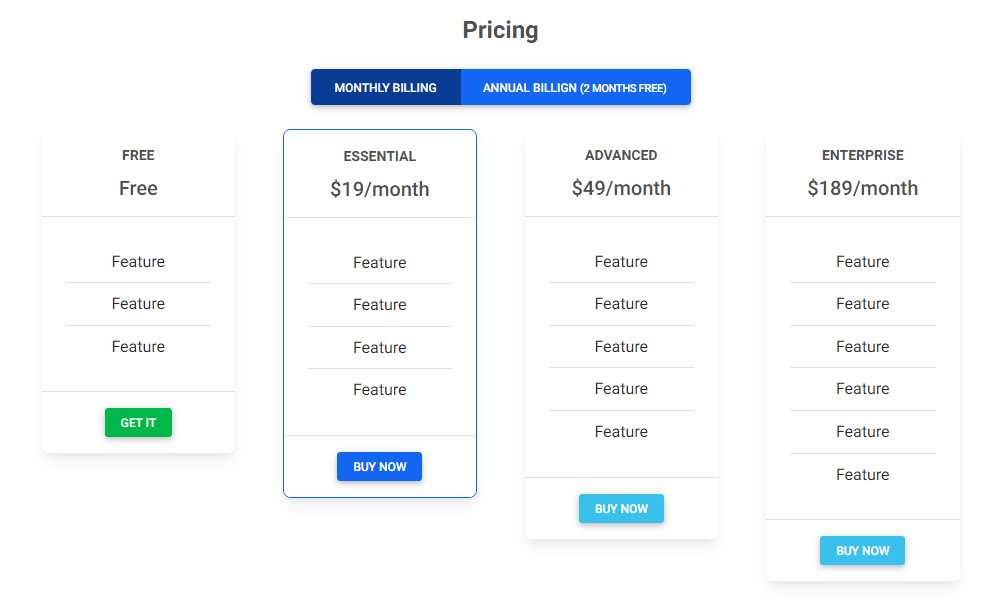The height and width of the screenshot is (616, 1000).
Task: Click the green Get It button
Action: click(x=138, y=423)
